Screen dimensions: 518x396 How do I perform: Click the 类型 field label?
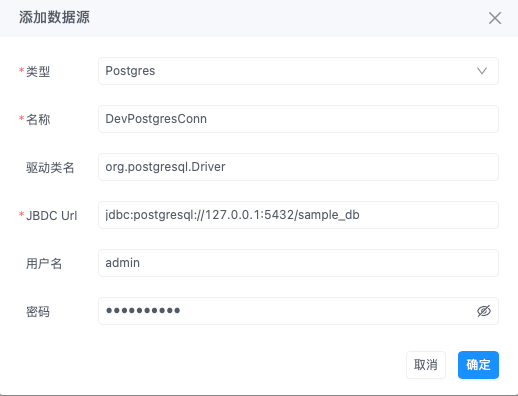point(38,72)
